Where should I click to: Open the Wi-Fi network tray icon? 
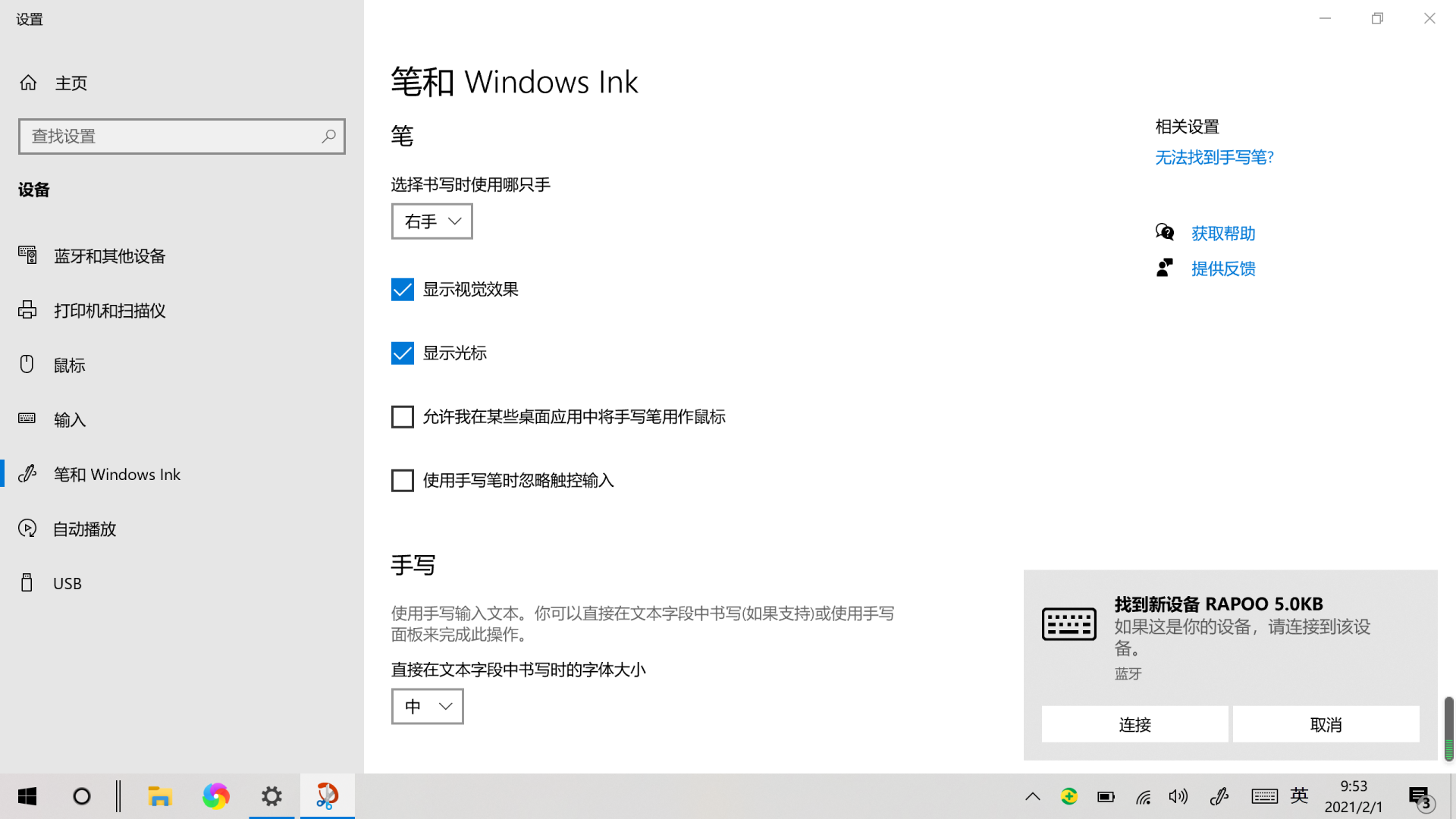pos(1143,797)
